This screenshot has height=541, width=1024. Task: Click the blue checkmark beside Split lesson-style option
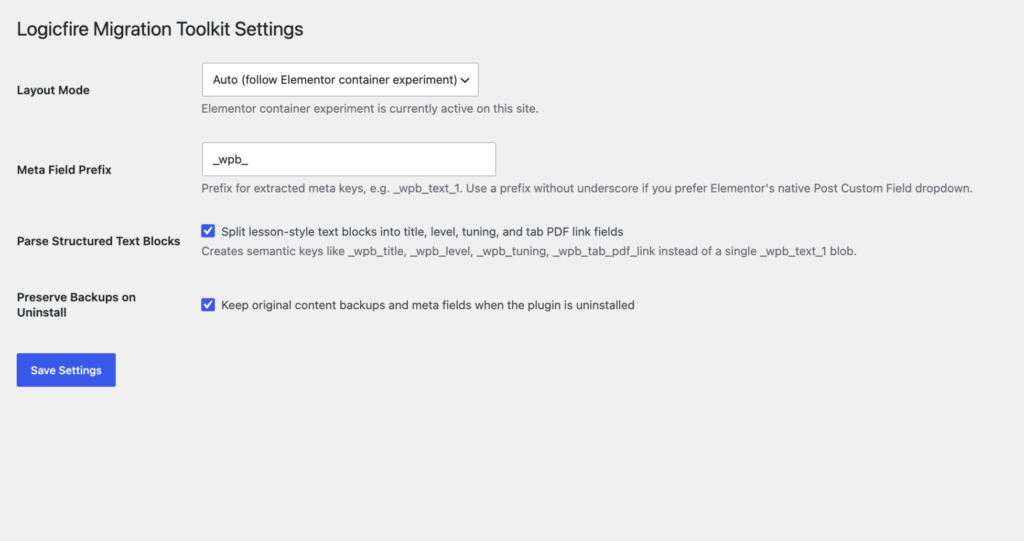[x=208, y=231]
